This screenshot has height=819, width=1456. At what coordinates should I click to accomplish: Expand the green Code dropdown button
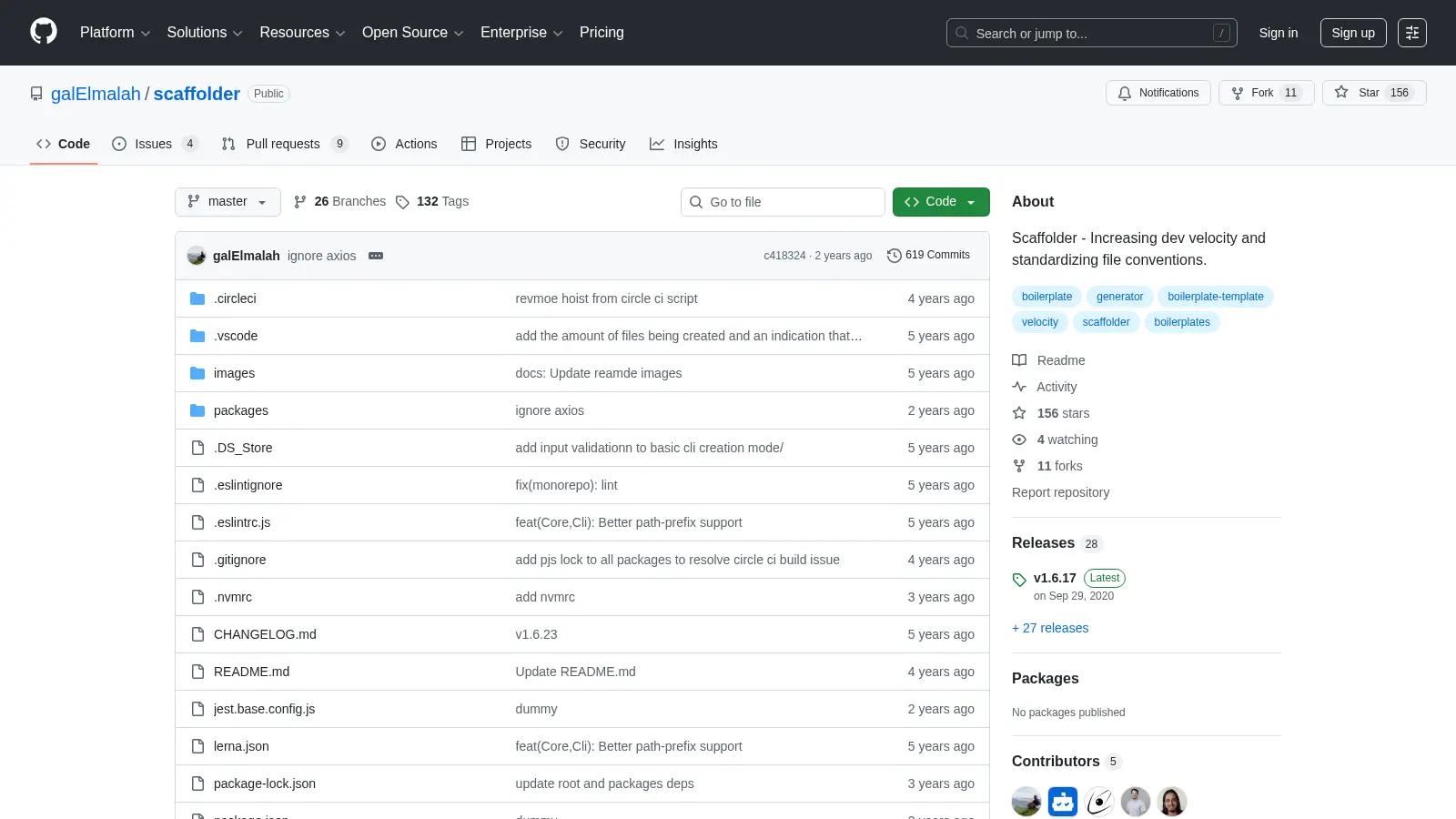point(941,202)
